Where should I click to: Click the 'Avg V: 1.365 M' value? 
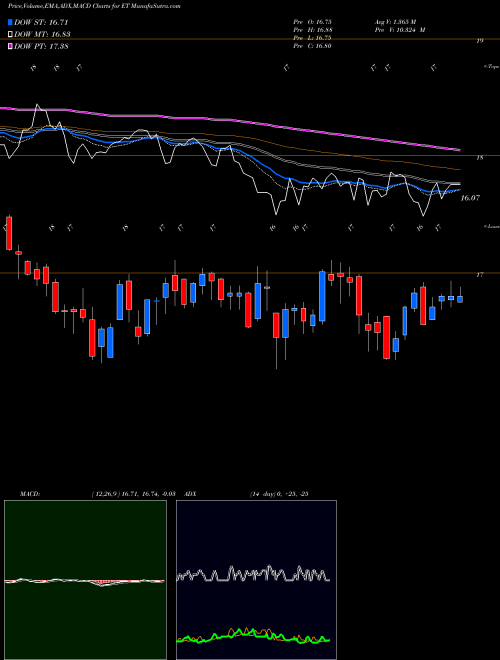395,22
